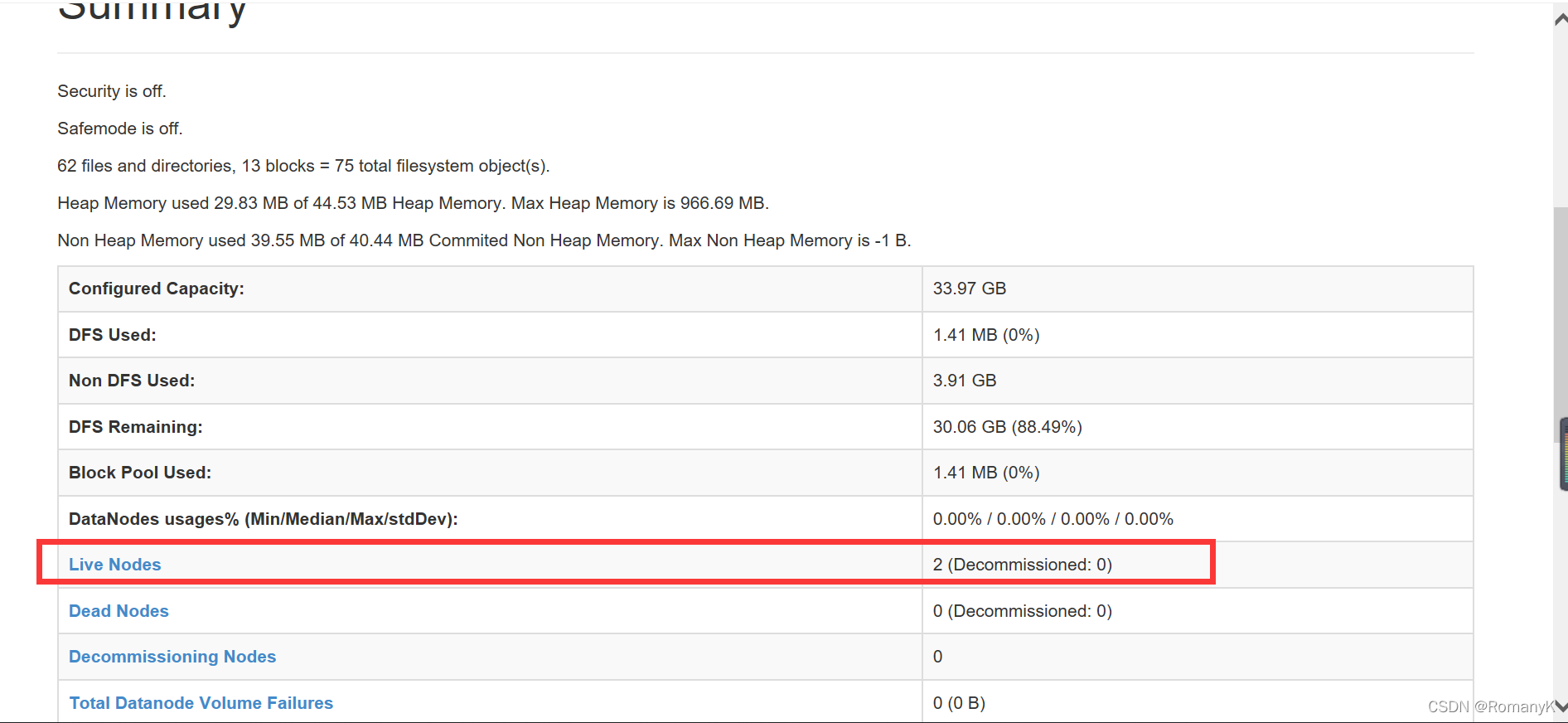Select the 3.91 GB value
The height and width of the screenshot is (723, 1568).
[965, 381]
